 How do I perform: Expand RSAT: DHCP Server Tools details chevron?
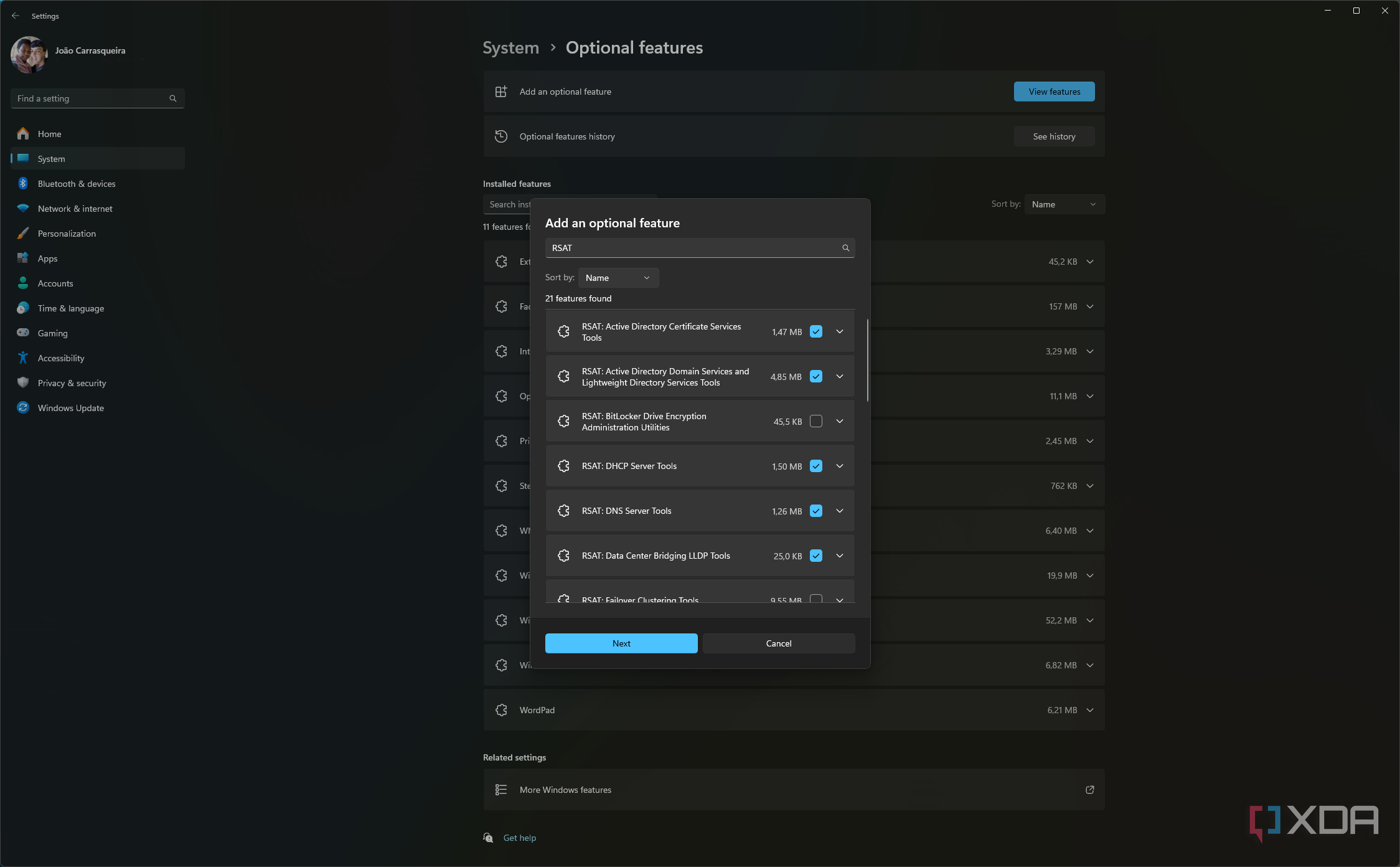pos(840,466)
